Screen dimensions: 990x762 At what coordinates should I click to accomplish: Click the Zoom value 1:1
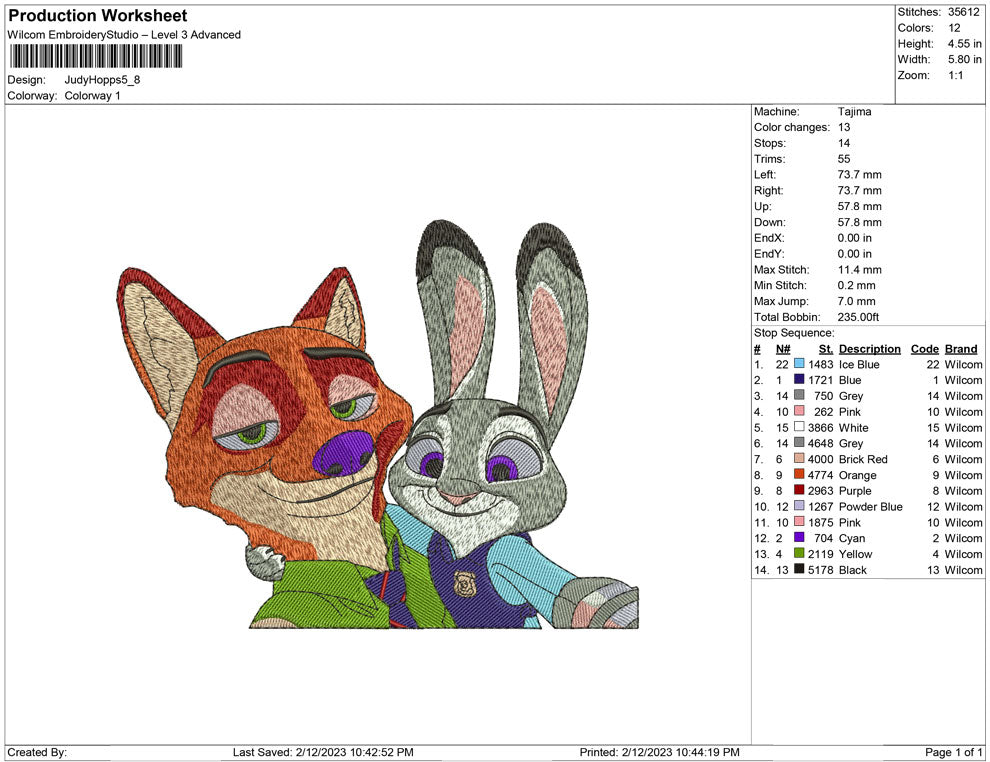[x=955, y=75]
